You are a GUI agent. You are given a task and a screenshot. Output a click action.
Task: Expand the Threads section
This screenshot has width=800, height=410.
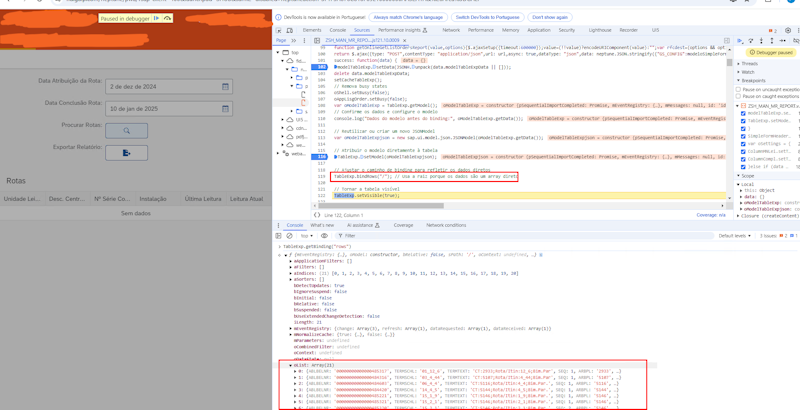[750, 63]
